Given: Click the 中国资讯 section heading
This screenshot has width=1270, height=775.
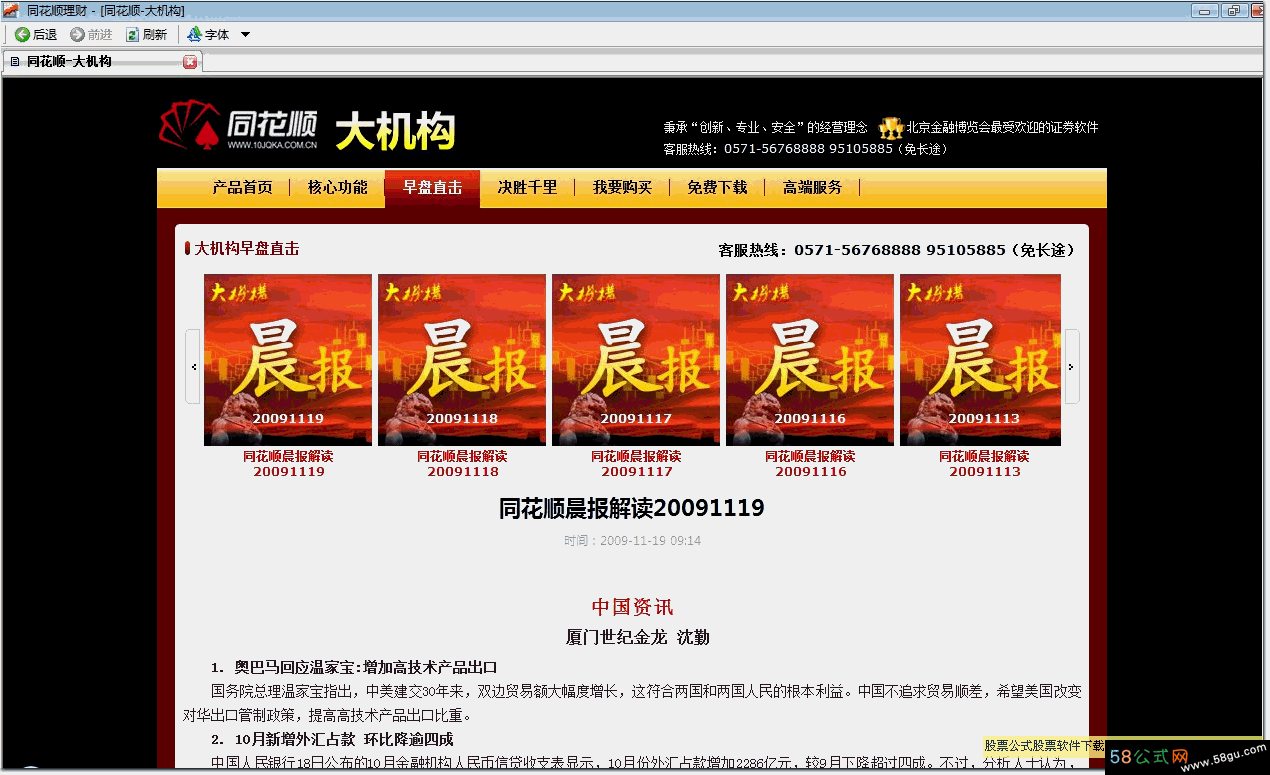Looking at the screenshot, I should (x=632, y=607).
